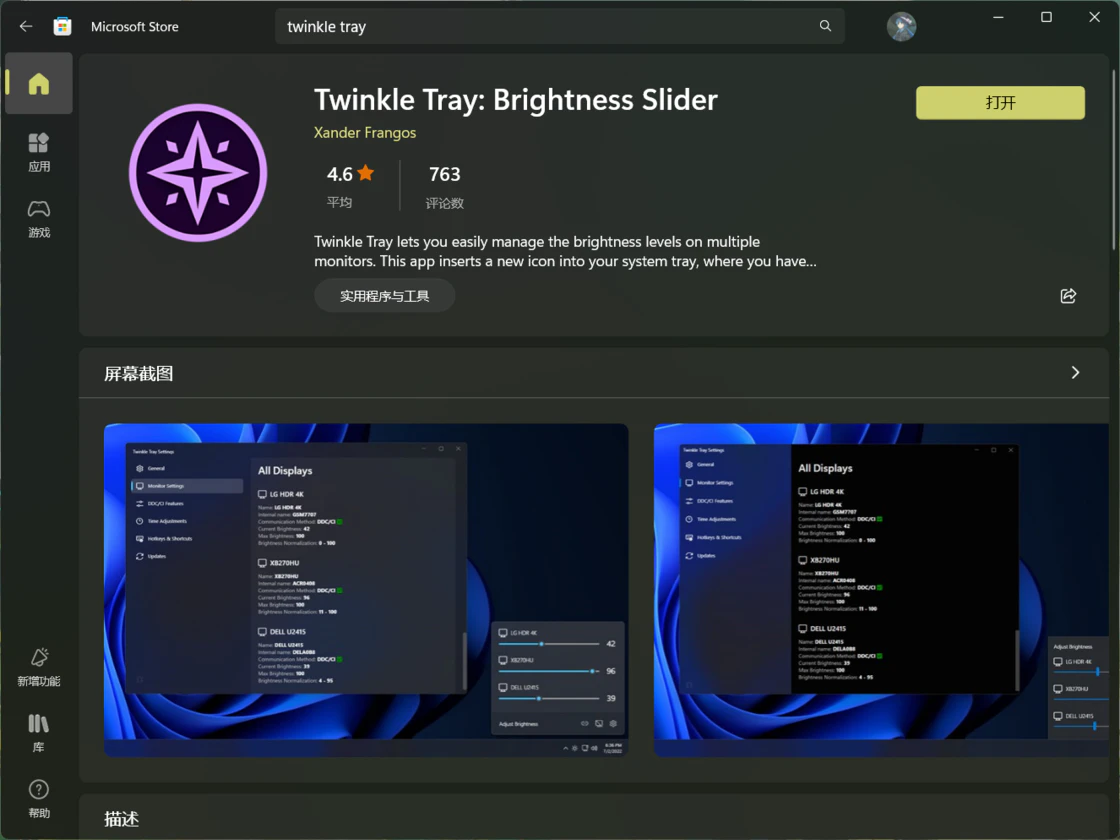Open the second screenshot thumbnail

(x=880, y=590)
